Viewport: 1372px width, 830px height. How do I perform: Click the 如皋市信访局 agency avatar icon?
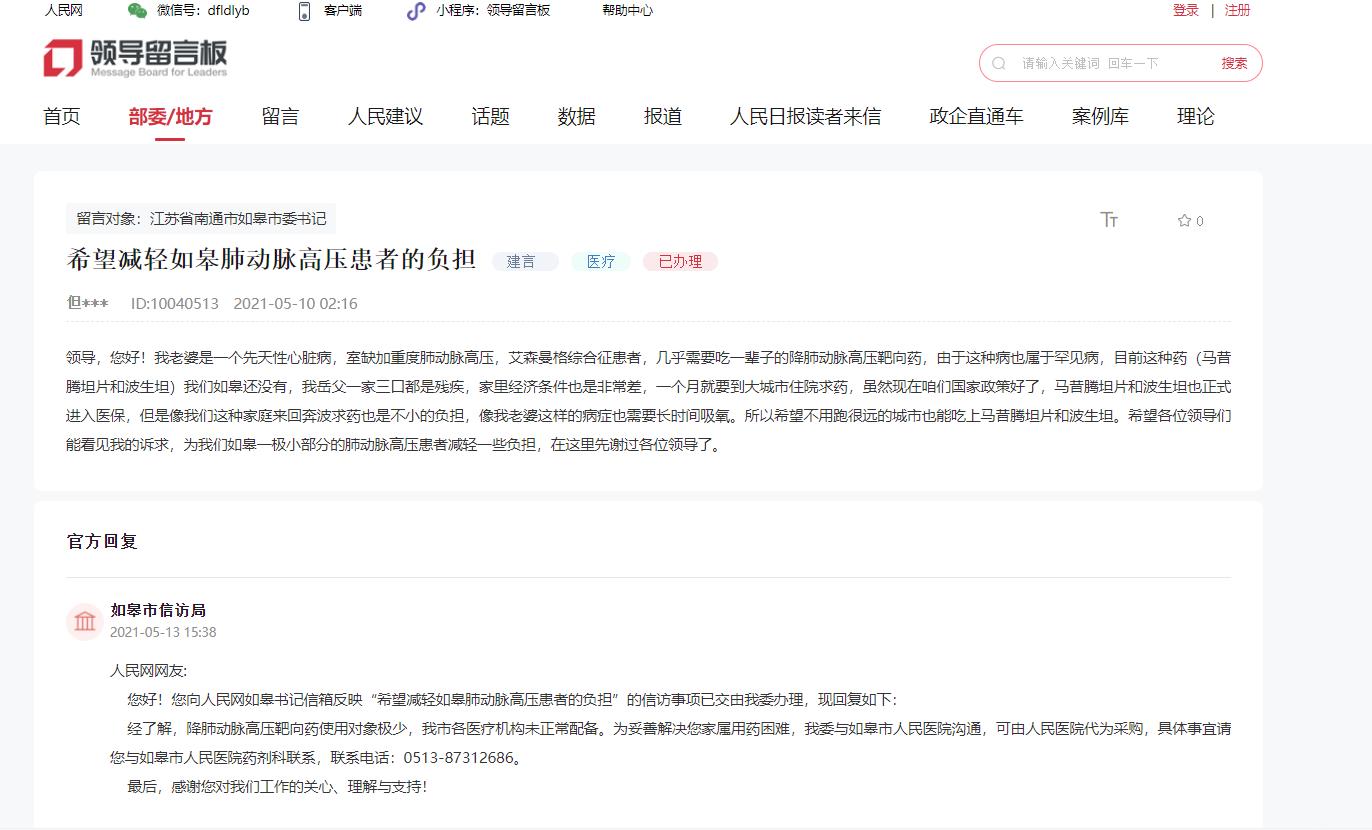(85, 621)
